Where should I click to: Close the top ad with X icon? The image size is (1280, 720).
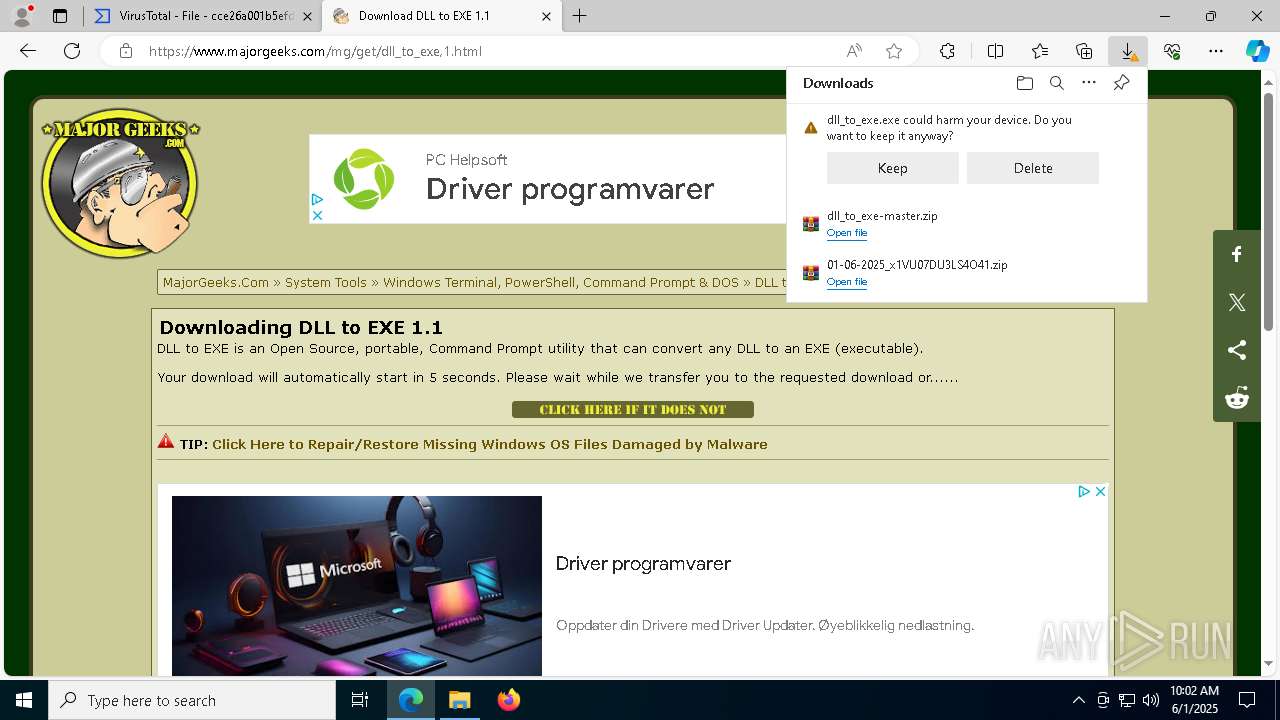pyautogui.click(x=317, y=215)
